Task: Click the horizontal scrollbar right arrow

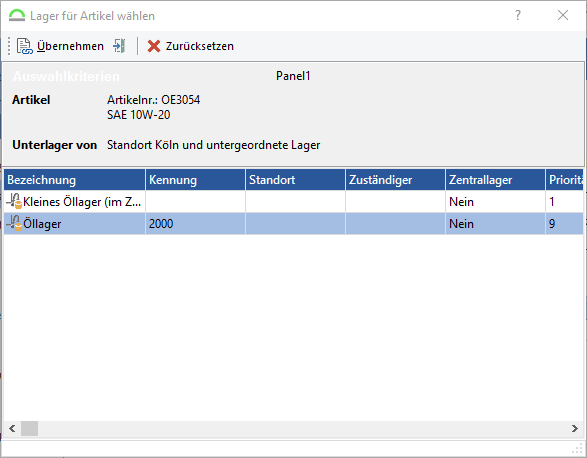Action: tap(575, 428)
